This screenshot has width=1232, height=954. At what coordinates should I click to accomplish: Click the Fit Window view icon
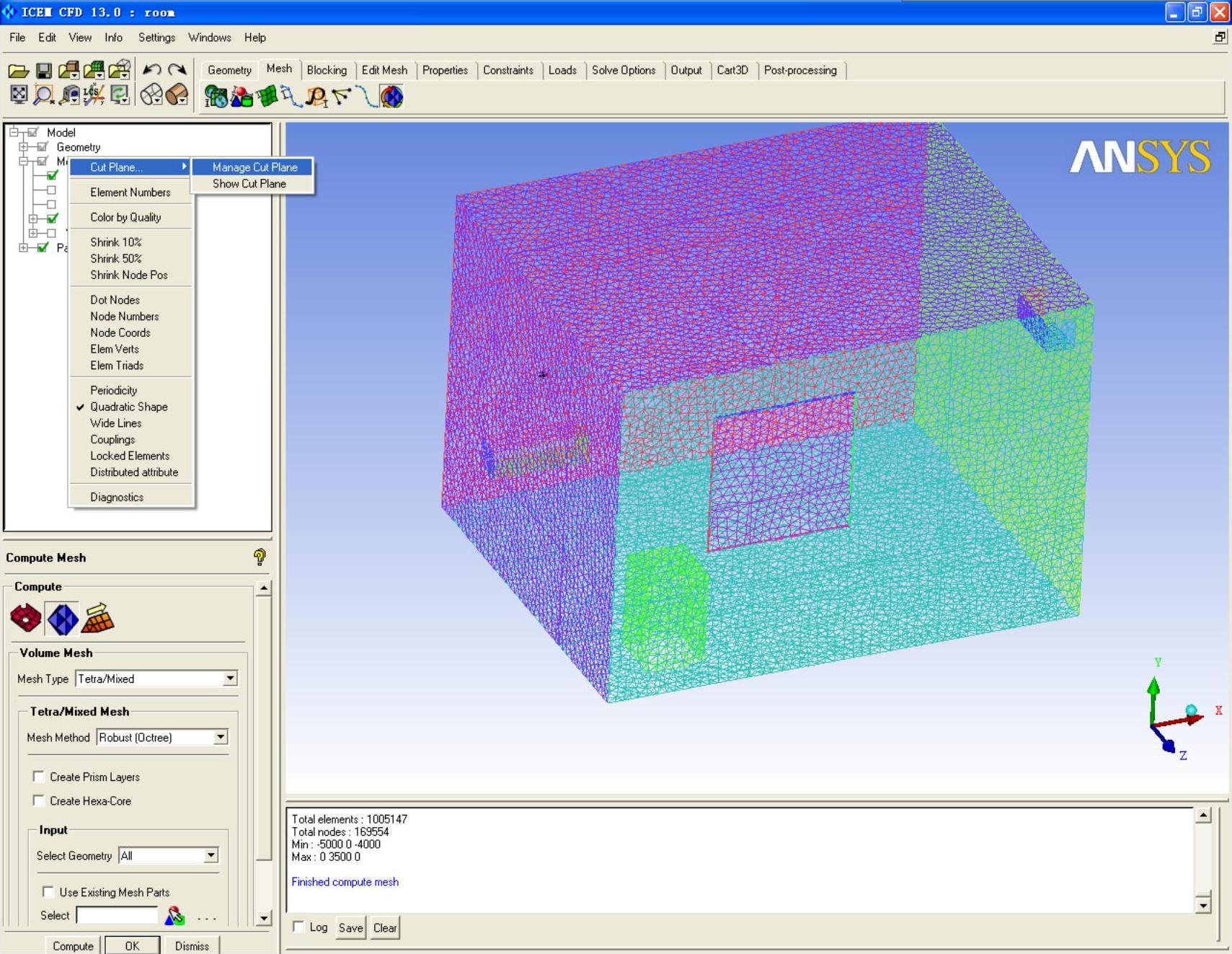19,94
